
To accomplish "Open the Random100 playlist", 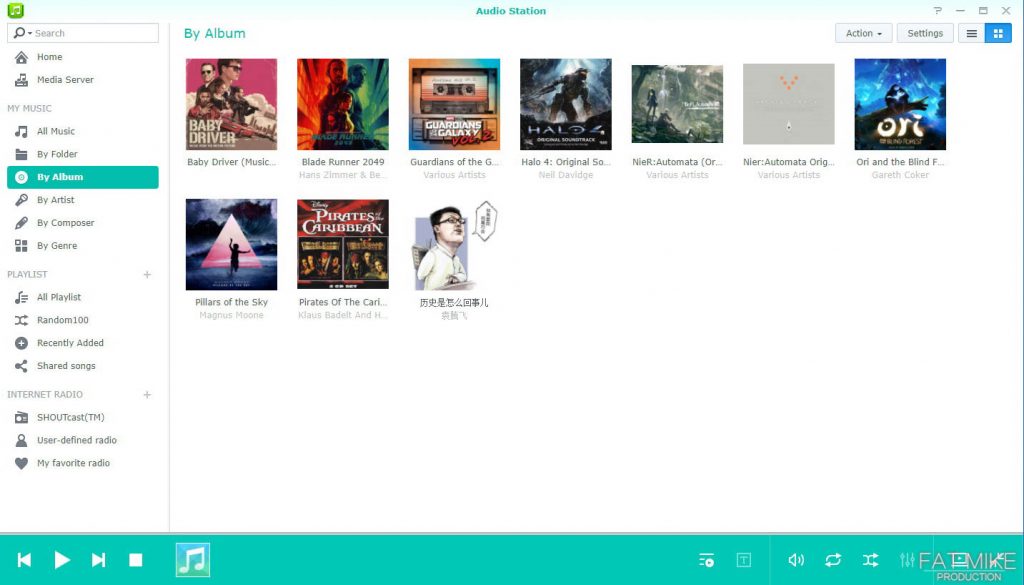I will [63, 320].
